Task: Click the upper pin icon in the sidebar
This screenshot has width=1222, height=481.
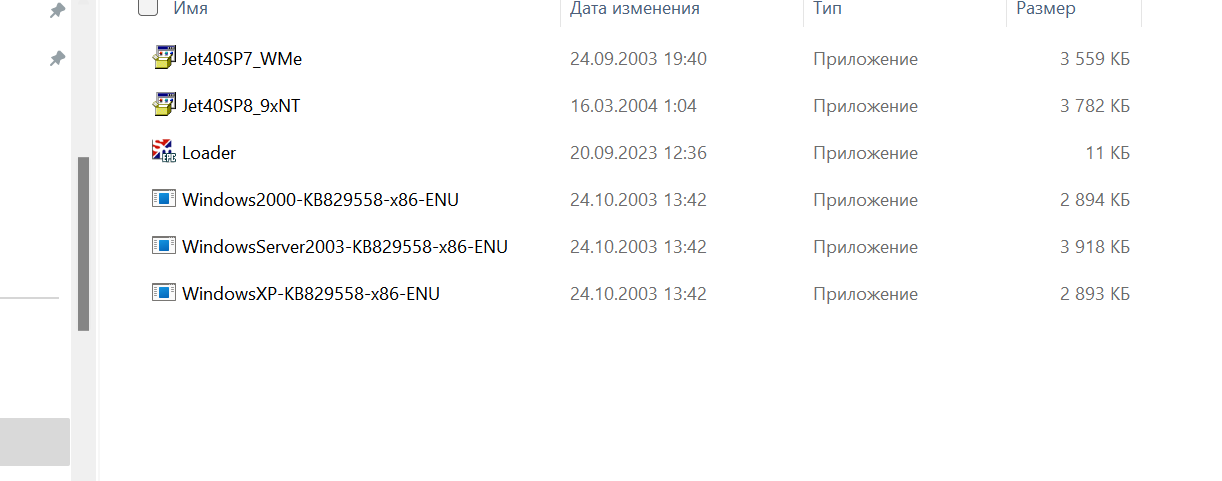Action: (58, 11)
